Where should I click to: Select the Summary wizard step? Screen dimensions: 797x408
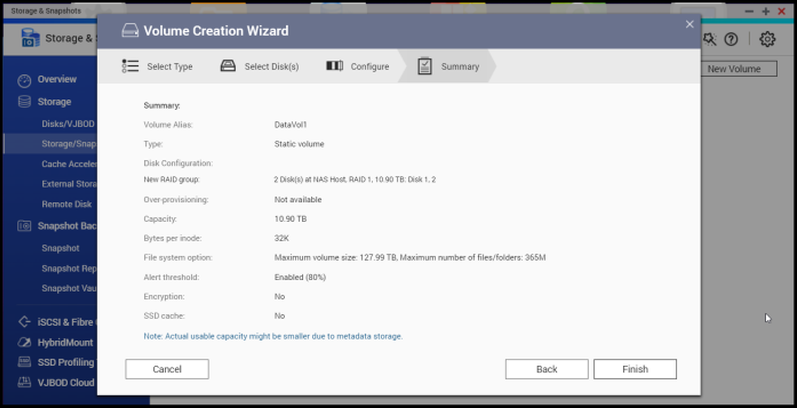point(447,67)
